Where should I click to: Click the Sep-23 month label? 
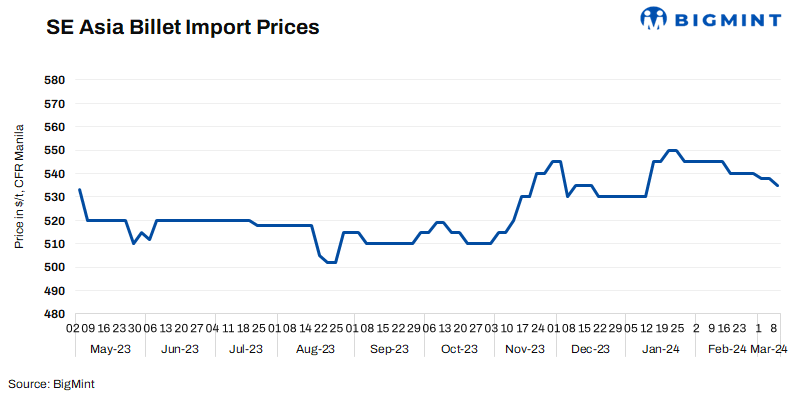pyautogui.click(x=388, y=349)
